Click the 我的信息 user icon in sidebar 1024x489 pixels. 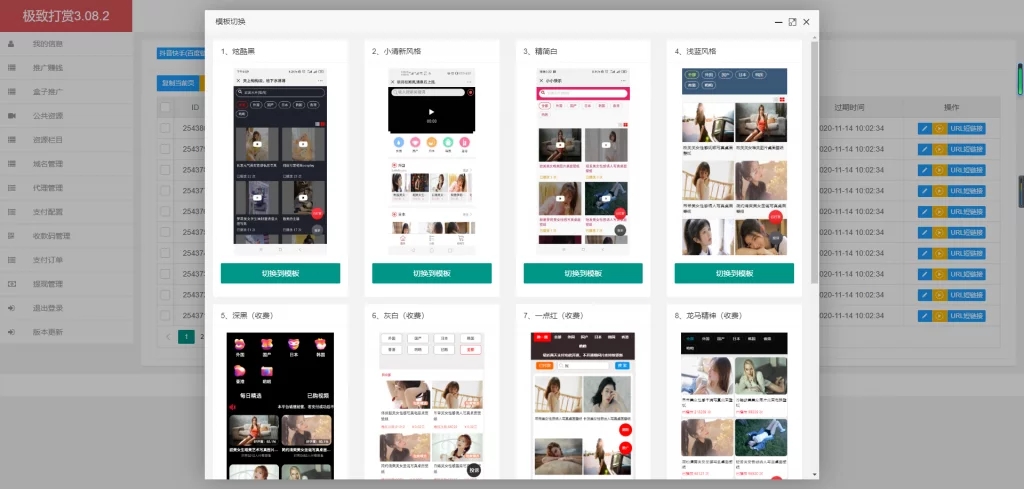coord(12,44)
